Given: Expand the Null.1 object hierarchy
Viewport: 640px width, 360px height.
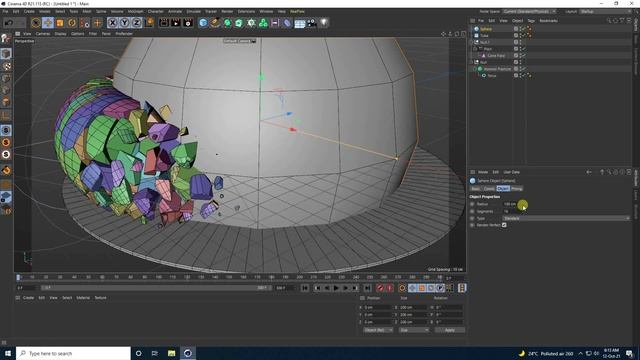Looking at the screenshot, I should coord(471,42).
